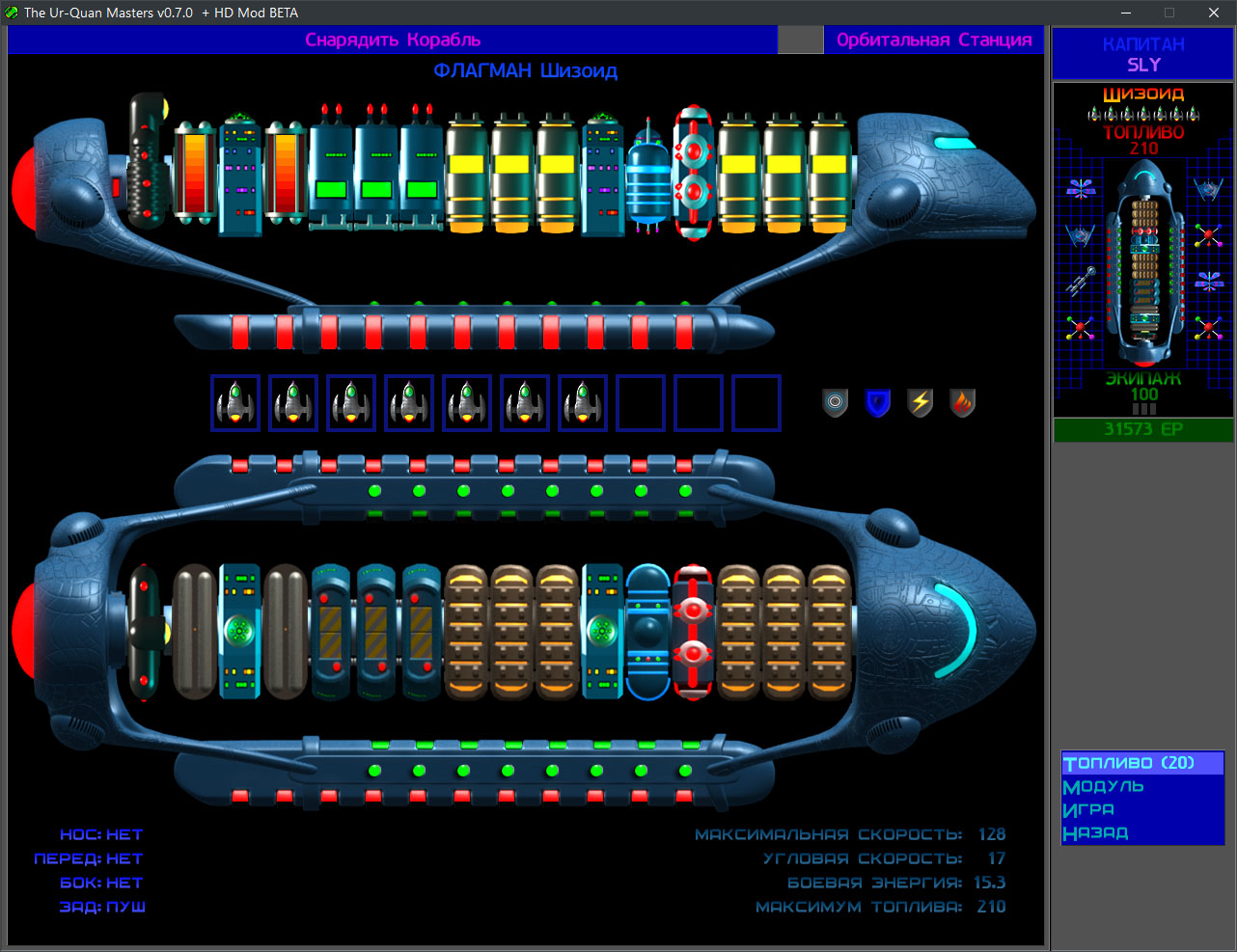
Task: Pick the first yellow-banded tank module in side view
Action: point(467,174)
